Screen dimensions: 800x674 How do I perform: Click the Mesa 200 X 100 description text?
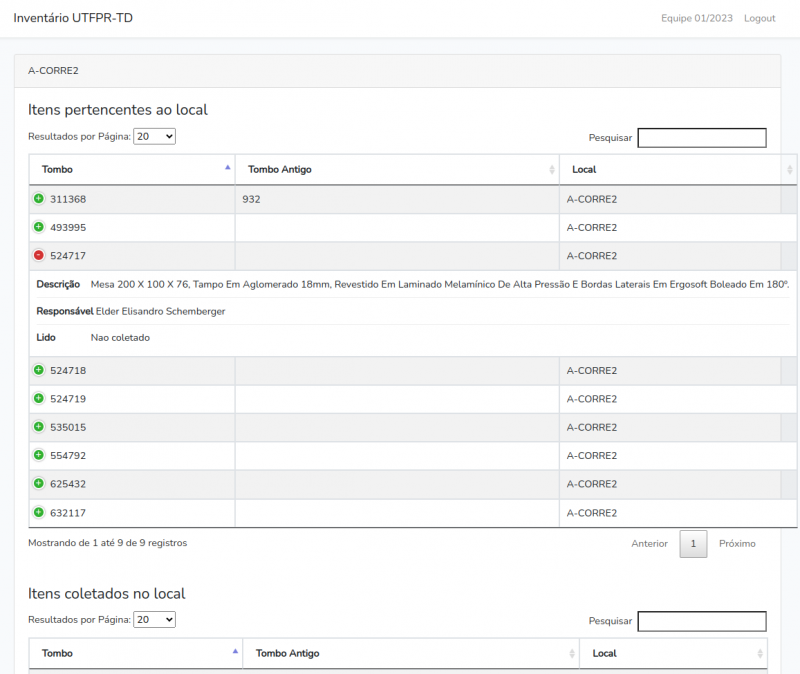click(440, 284)
